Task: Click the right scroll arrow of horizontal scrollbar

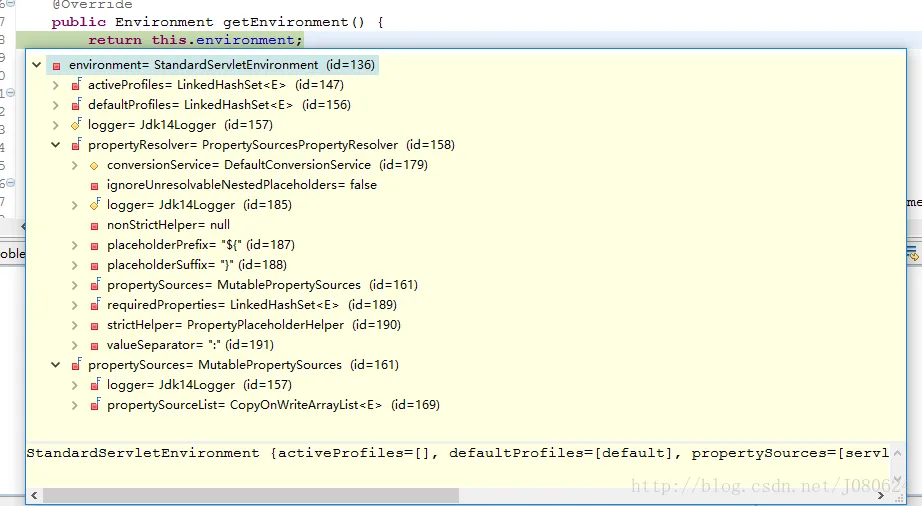Action: (x=880, y=495)
